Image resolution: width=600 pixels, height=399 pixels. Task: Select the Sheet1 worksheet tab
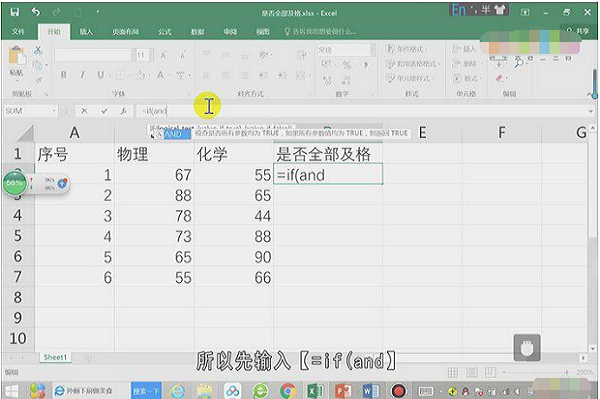point(55,357)
